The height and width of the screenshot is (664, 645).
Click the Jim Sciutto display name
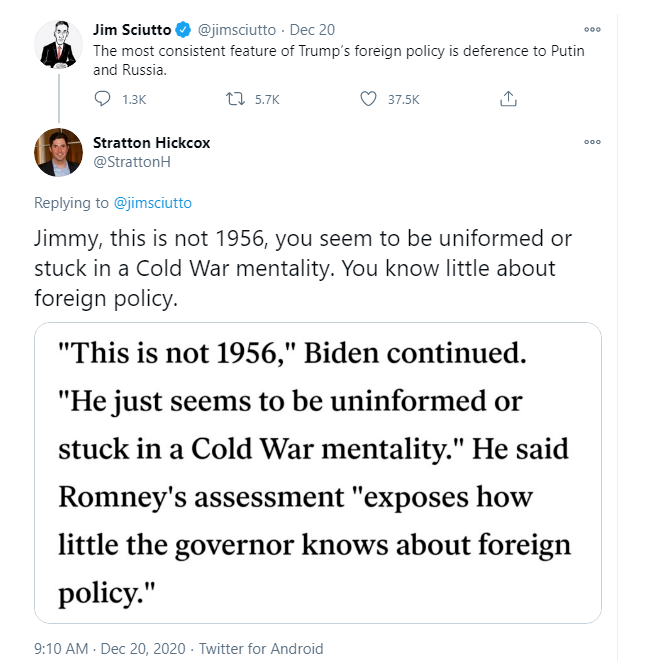click(130, 30)
